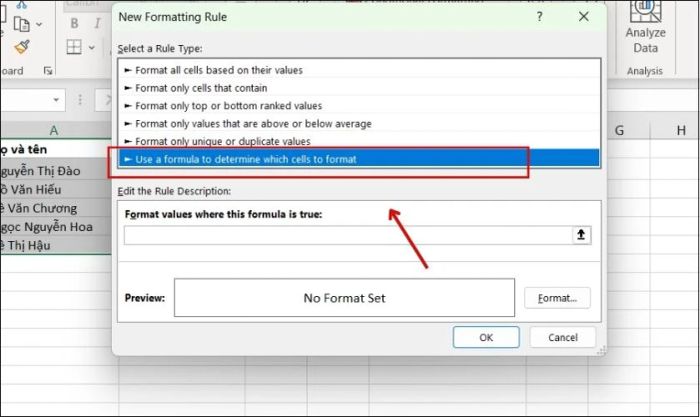This screenshot has height=417, width=700.
Task: Choose 'Format only top or bottom ranked values'
Action: pyautogui.click(x=359, y=106)
